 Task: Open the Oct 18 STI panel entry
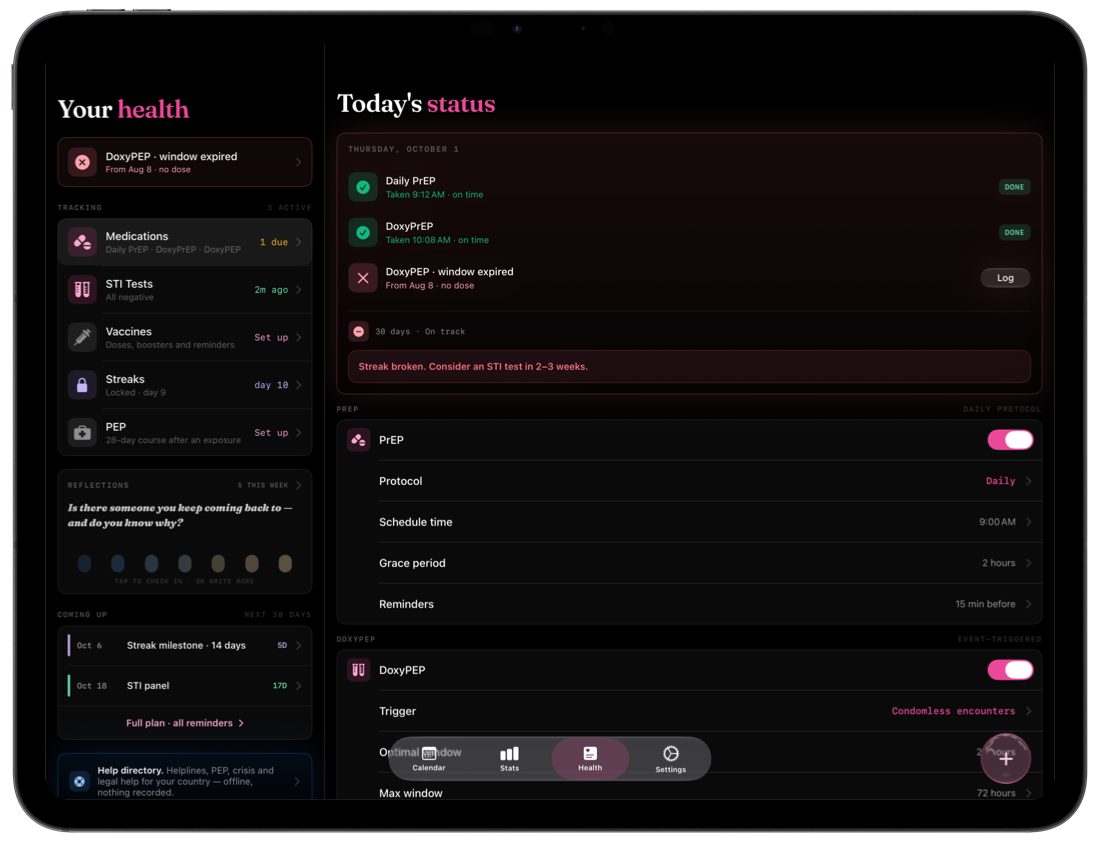[x=185, y=686]
